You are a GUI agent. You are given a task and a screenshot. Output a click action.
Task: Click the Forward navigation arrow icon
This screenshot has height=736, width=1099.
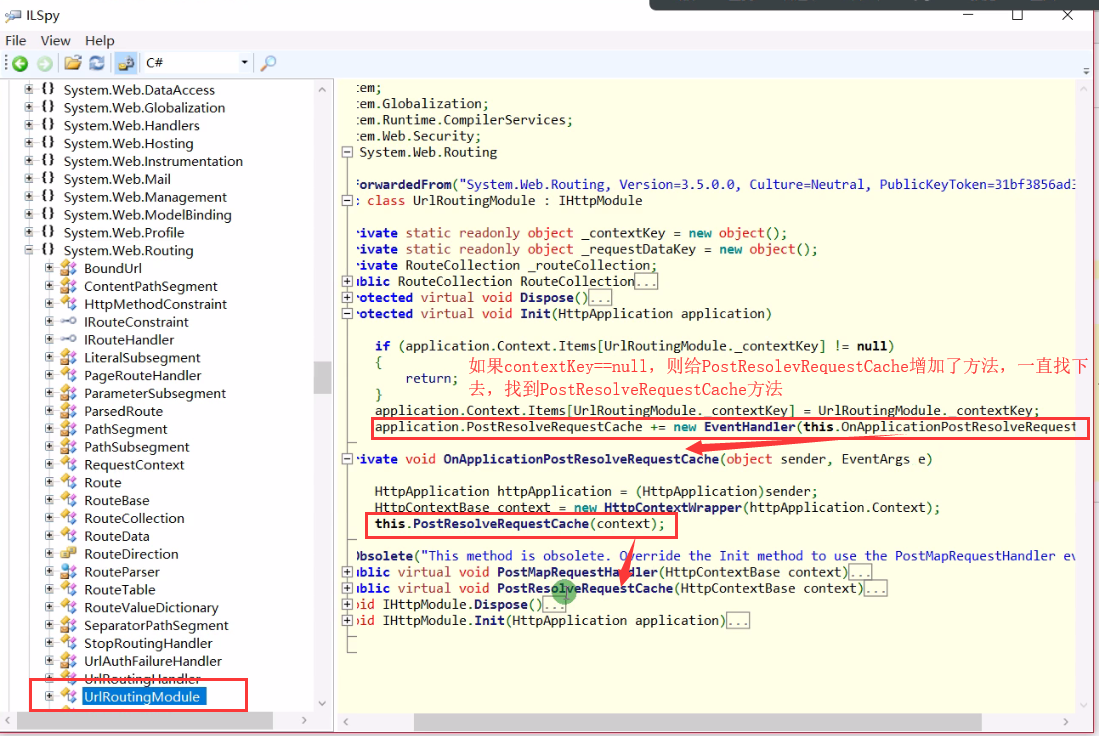[x=45, y=64]
